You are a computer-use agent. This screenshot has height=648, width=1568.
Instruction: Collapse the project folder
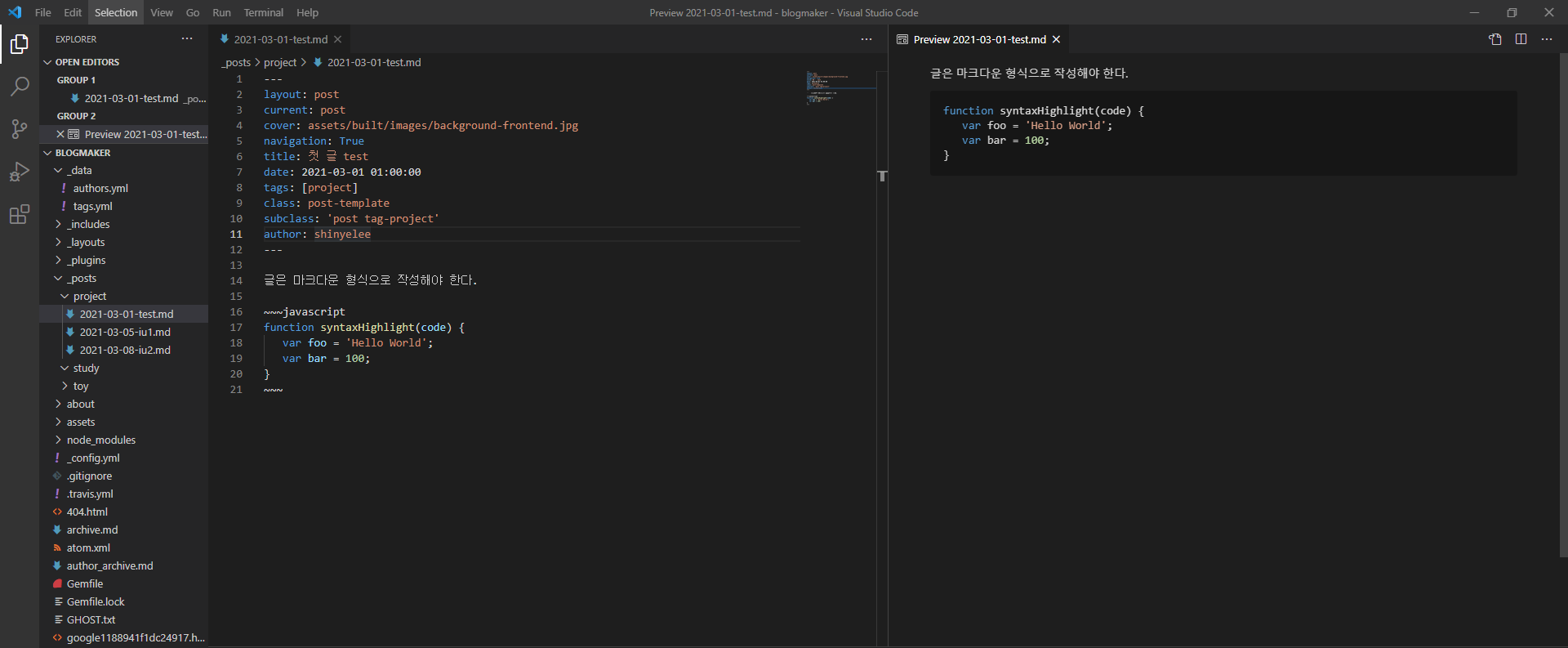124,296
